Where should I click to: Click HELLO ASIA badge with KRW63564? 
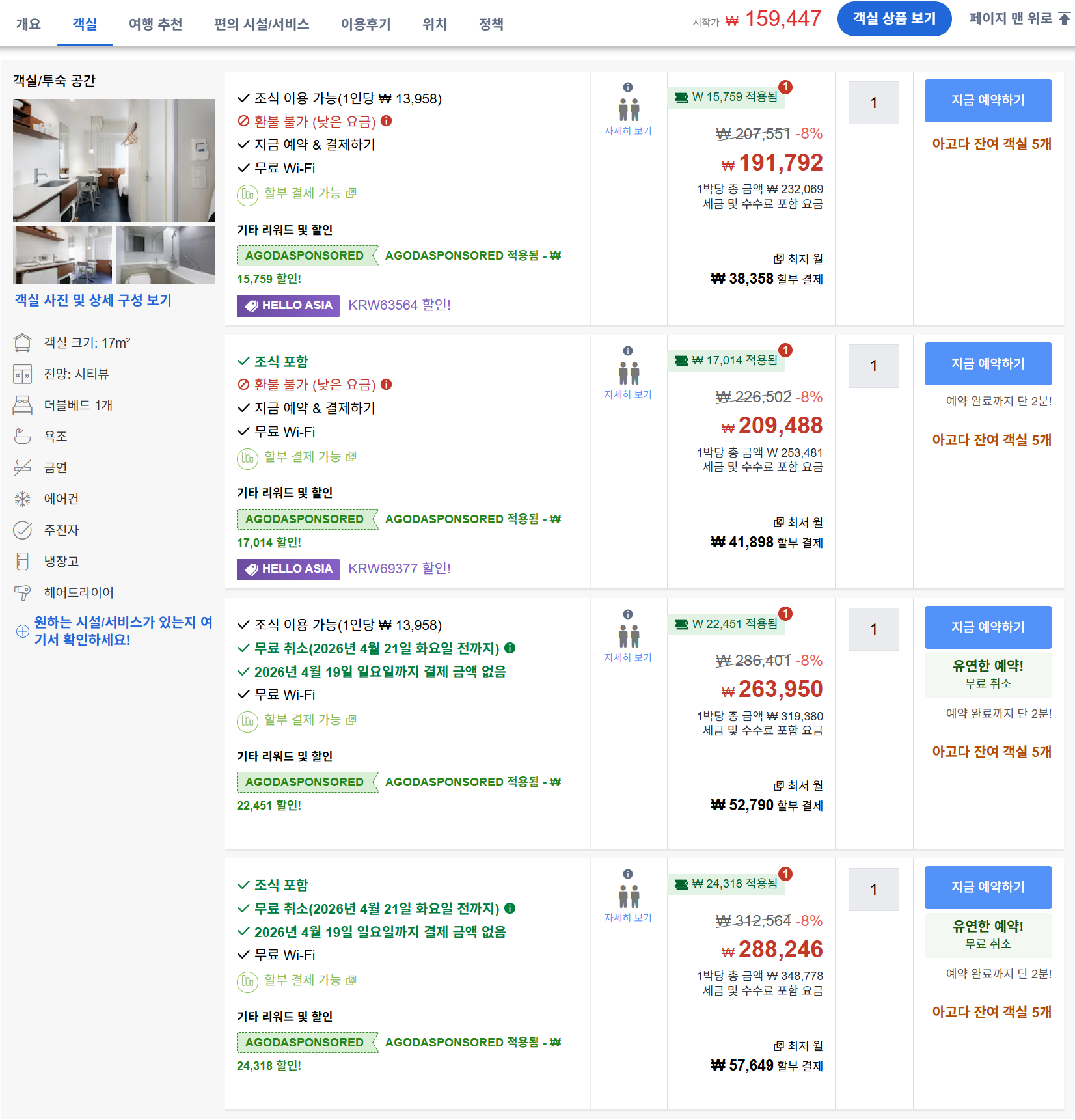[288, 305]
